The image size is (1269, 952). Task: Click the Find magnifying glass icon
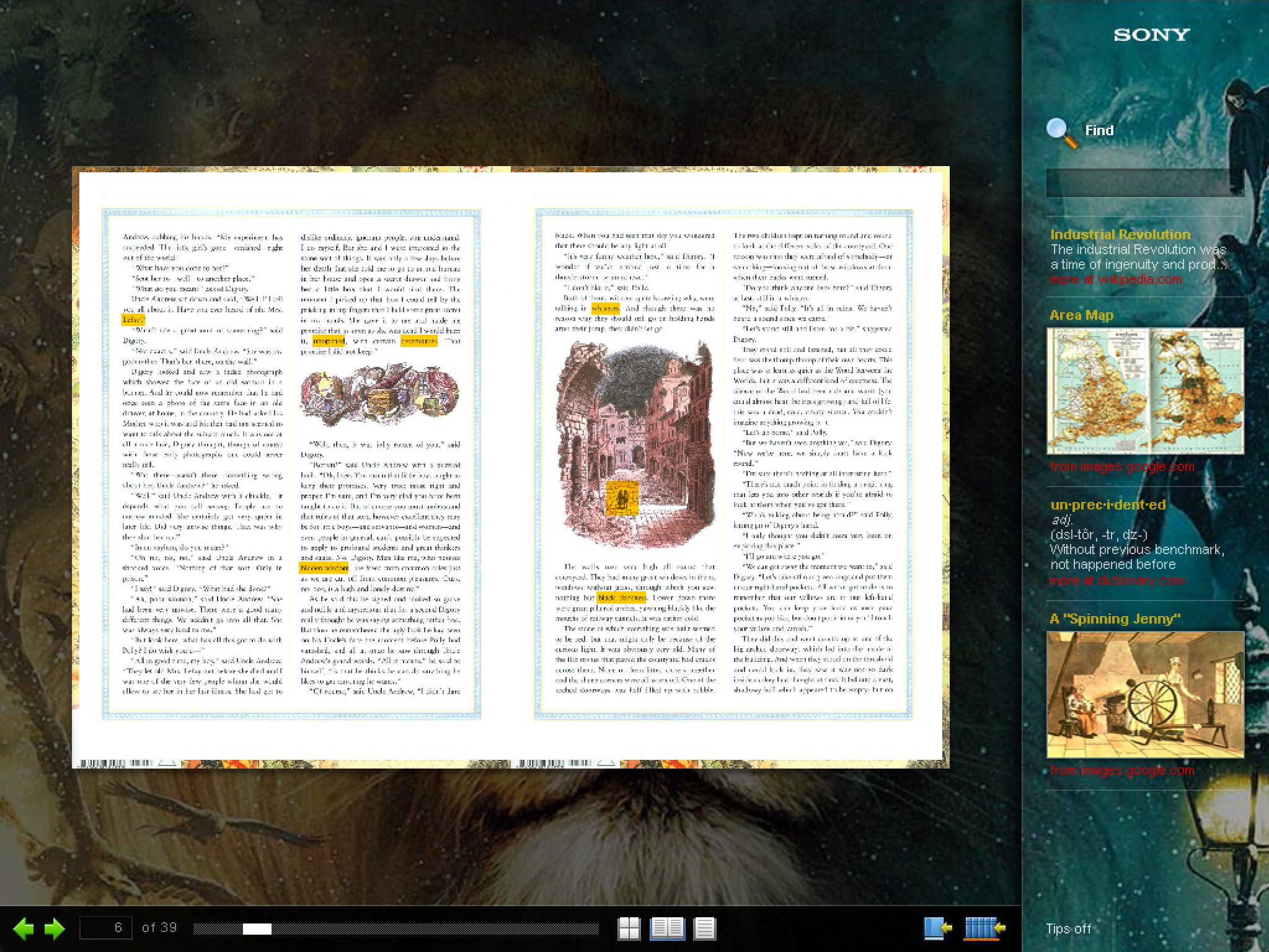1061,133
